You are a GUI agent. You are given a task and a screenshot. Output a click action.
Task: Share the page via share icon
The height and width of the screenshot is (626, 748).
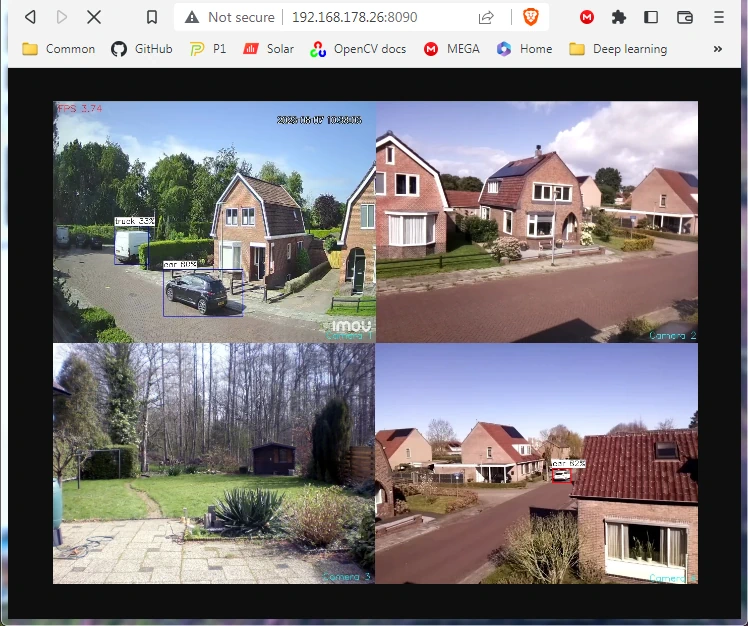pyautogui.click(x=486, y=18)
